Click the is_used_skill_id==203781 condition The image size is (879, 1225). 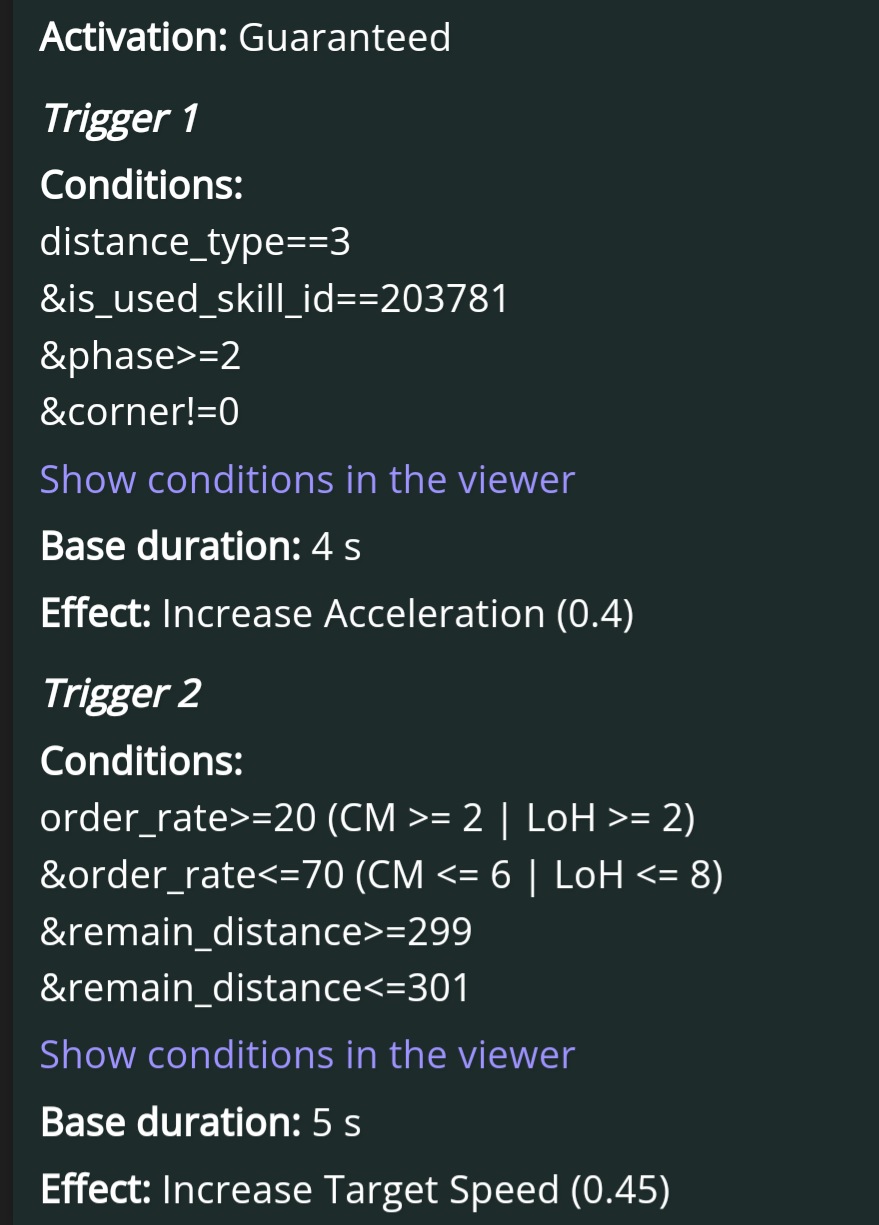tap(274, 299)
